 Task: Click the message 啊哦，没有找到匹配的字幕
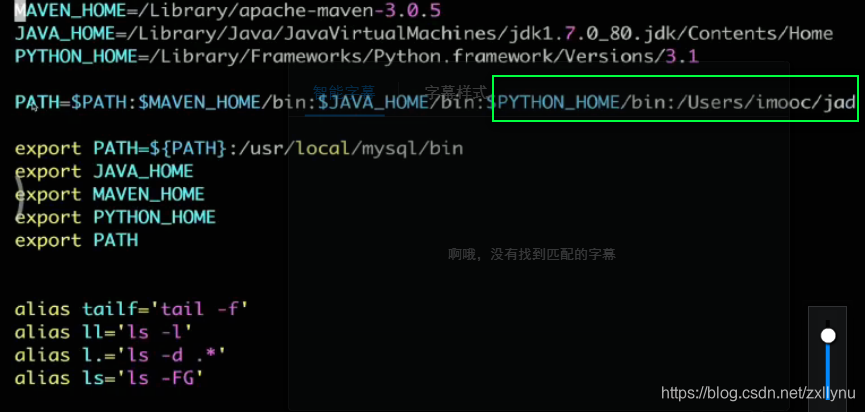(532, 254)
